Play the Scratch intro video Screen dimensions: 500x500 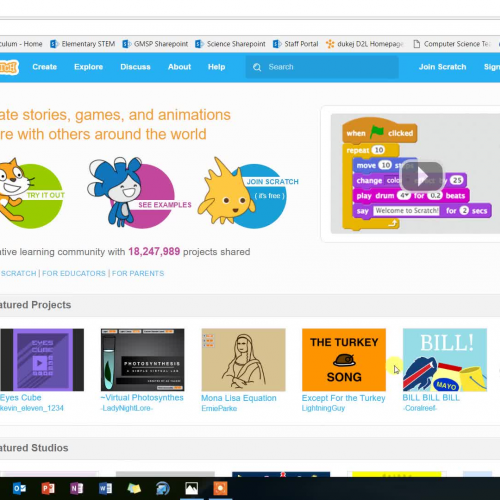(422, 175)
